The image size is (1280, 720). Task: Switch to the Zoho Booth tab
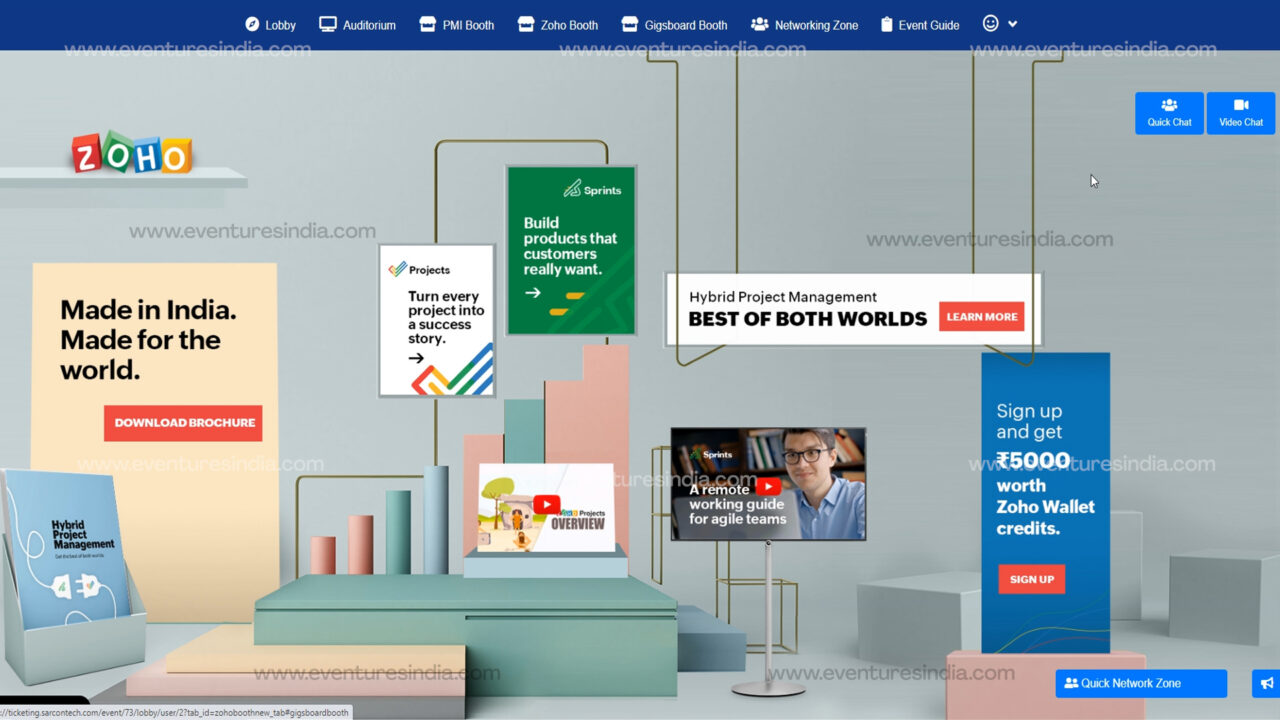[557, 24]
